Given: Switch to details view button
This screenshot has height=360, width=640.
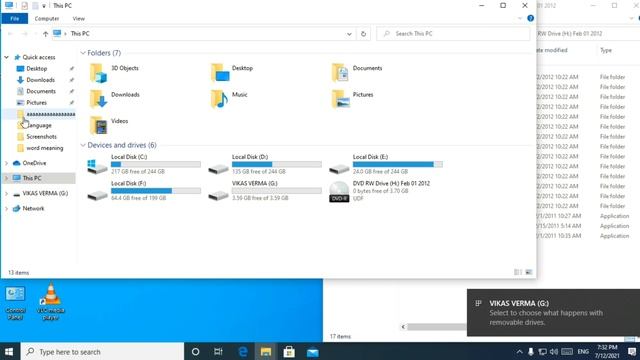Looking at the screenshot, I should pos(518,272).
